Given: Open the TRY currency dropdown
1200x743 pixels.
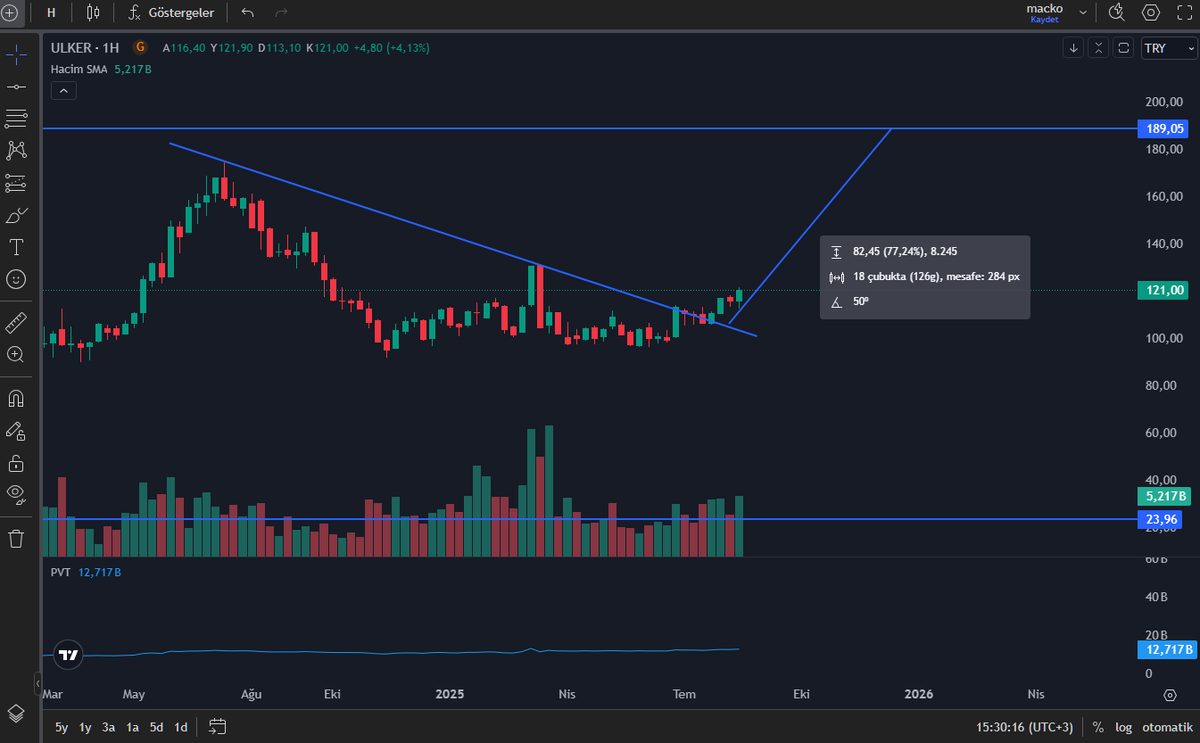Looking at the screenshot, I should tap(1168, 47).
